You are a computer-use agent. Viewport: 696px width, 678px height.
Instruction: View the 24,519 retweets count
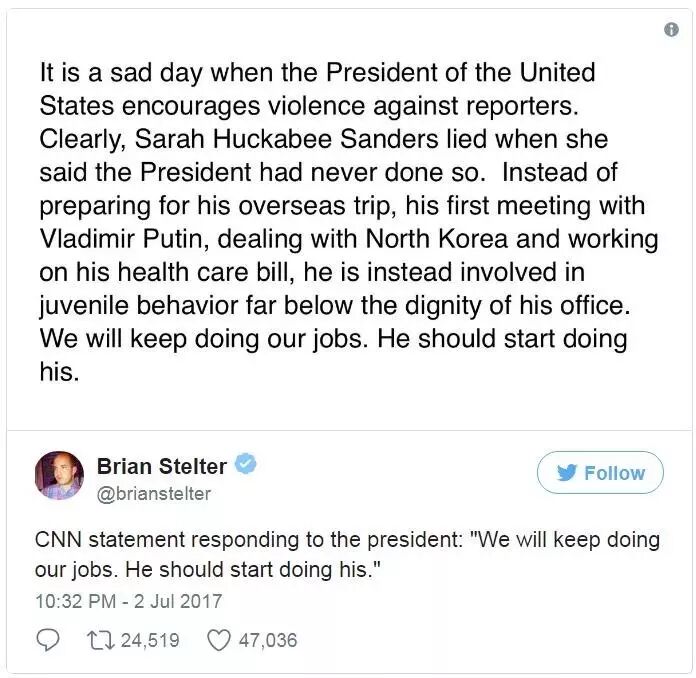tap(150, 640)
